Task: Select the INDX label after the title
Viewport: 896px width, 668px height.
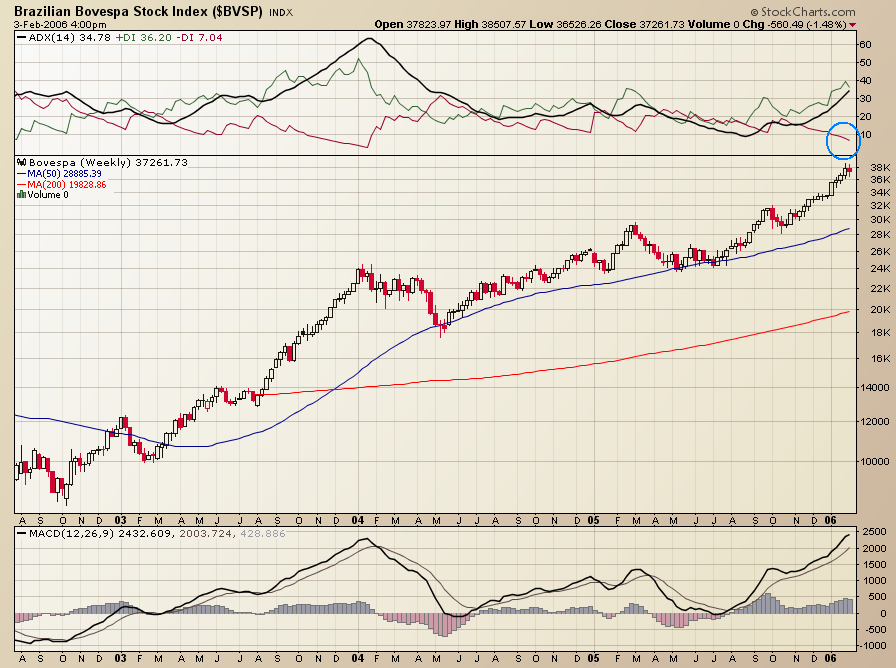Action: (x=281, y=12)
